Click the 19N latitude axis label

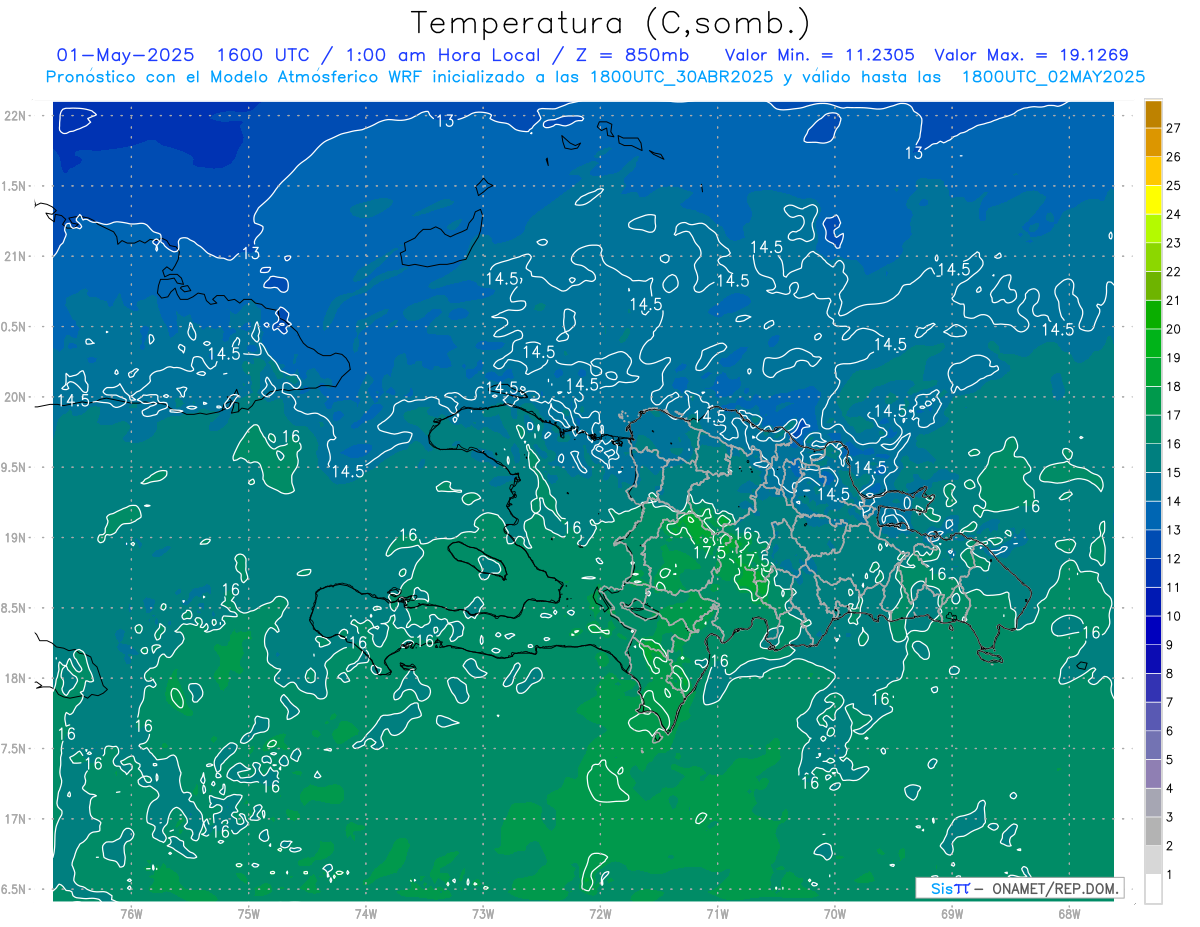click(15, 538)
